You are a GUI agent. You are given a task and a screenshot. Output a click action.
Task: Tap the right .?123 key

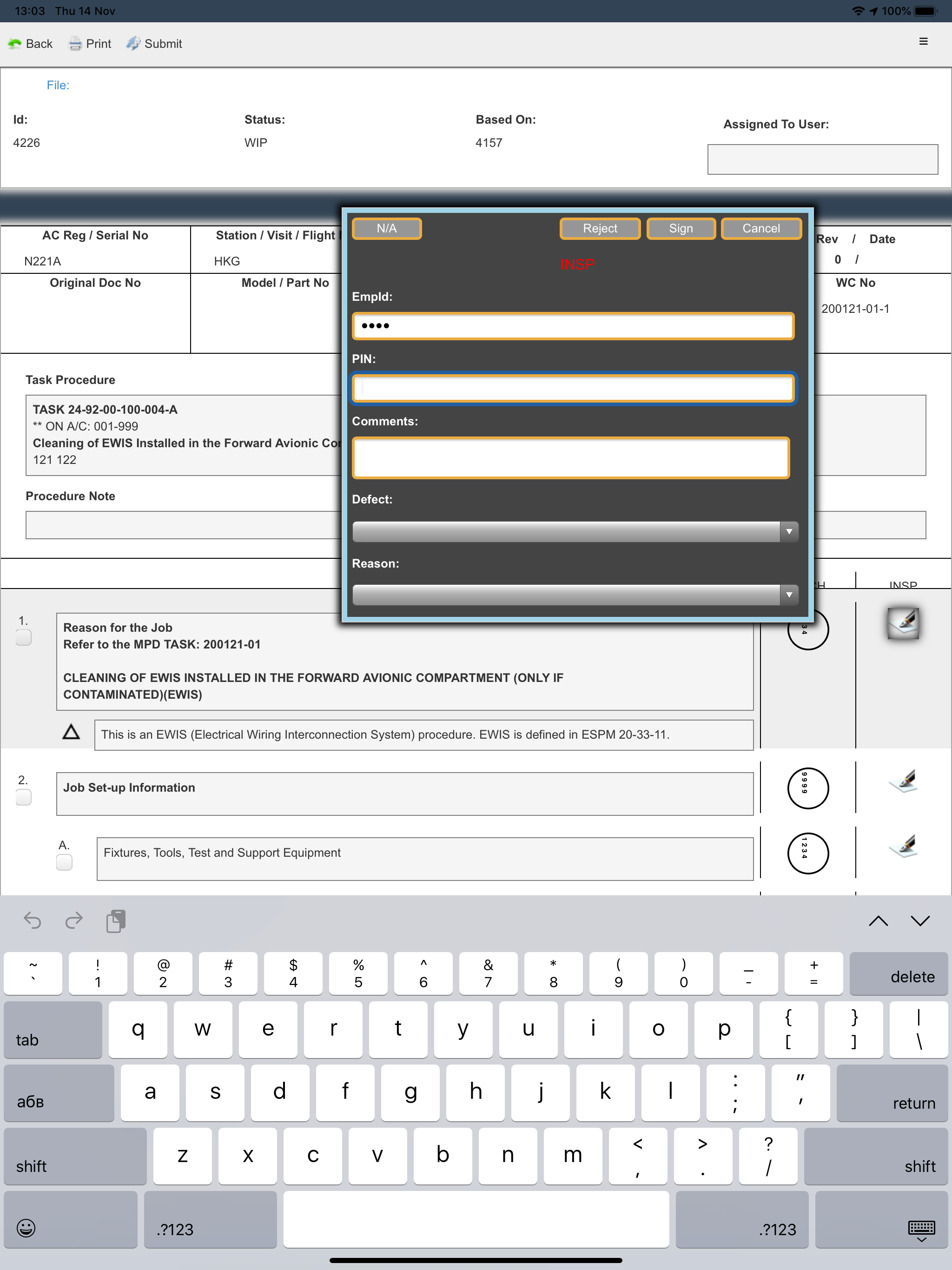pos(742,1219)
